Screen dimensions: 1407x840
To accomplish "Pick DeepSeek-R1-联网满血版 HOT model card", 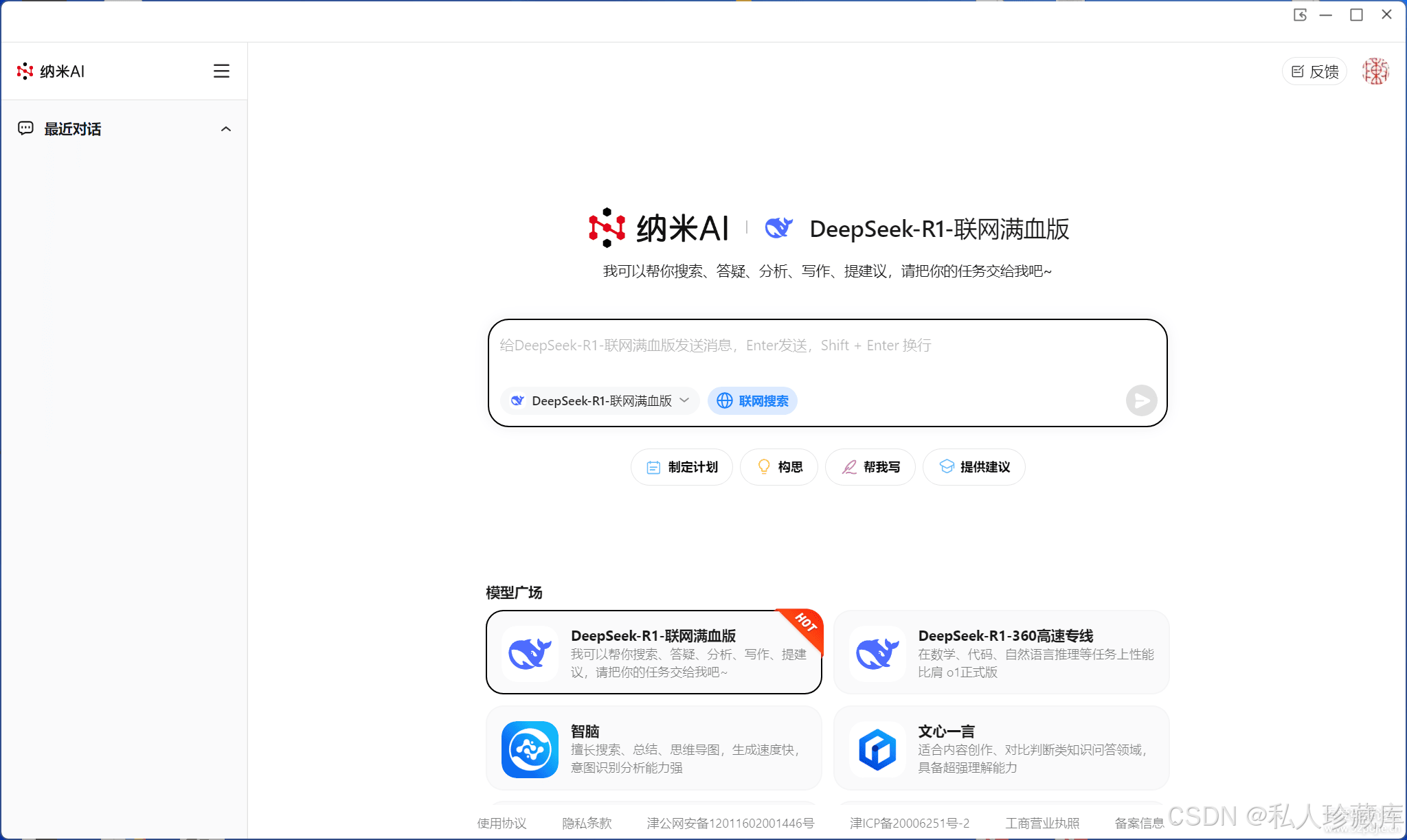I will tap(653, 652).
